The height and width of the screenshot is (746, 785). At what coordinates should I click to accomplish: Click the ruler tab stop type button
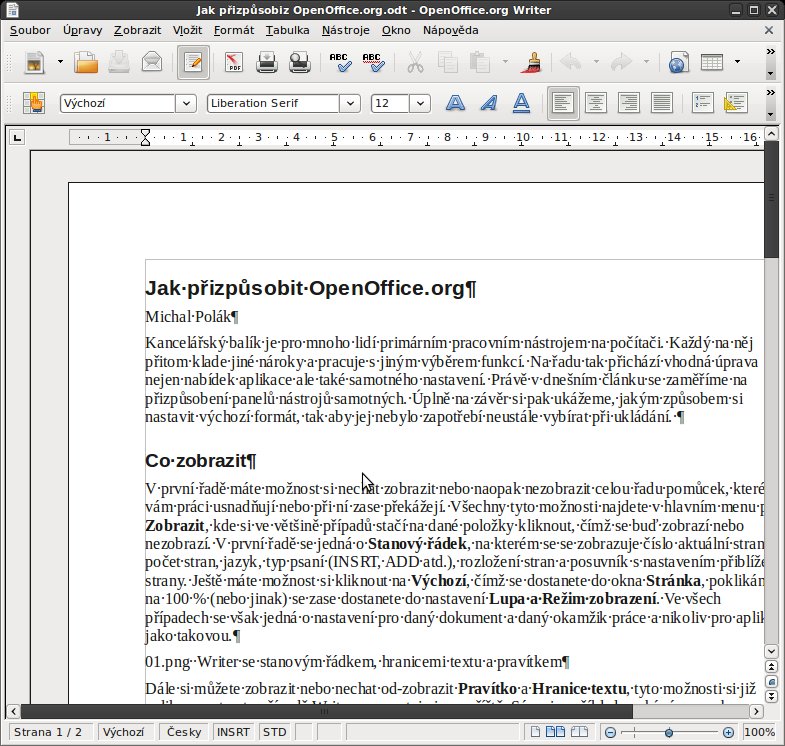pos(17,137)
